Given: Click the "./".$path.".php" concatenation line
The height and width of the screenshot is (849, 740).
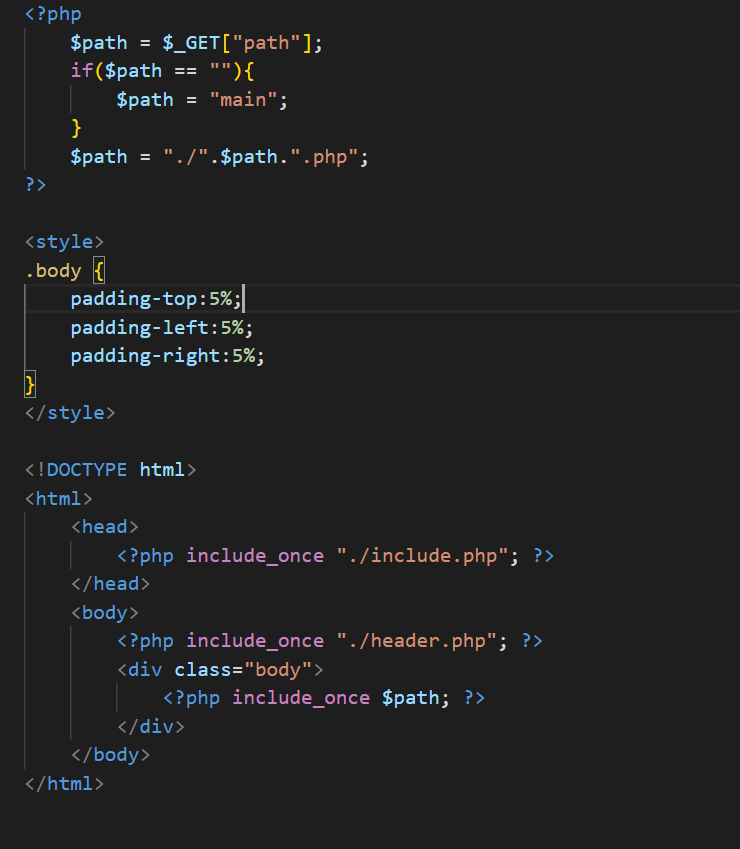Looking at the screenshot, I should point(219,157).
